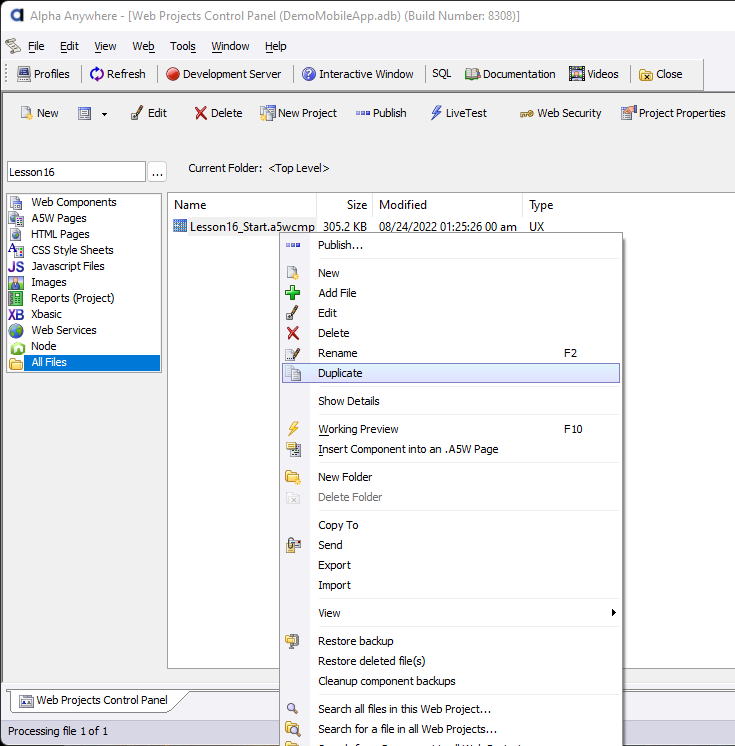Select Node category
The height and width of the screenshot is (746, 735).
coord(43,346)
